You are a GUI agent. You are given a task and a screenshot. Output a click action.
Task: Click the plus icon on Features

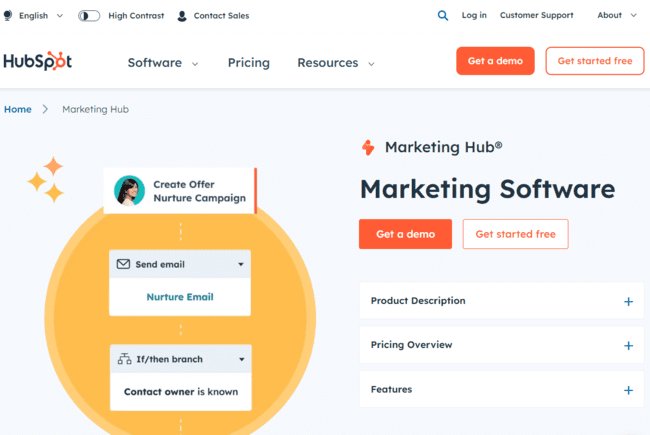pyautogui.click(x=628, y=390)
